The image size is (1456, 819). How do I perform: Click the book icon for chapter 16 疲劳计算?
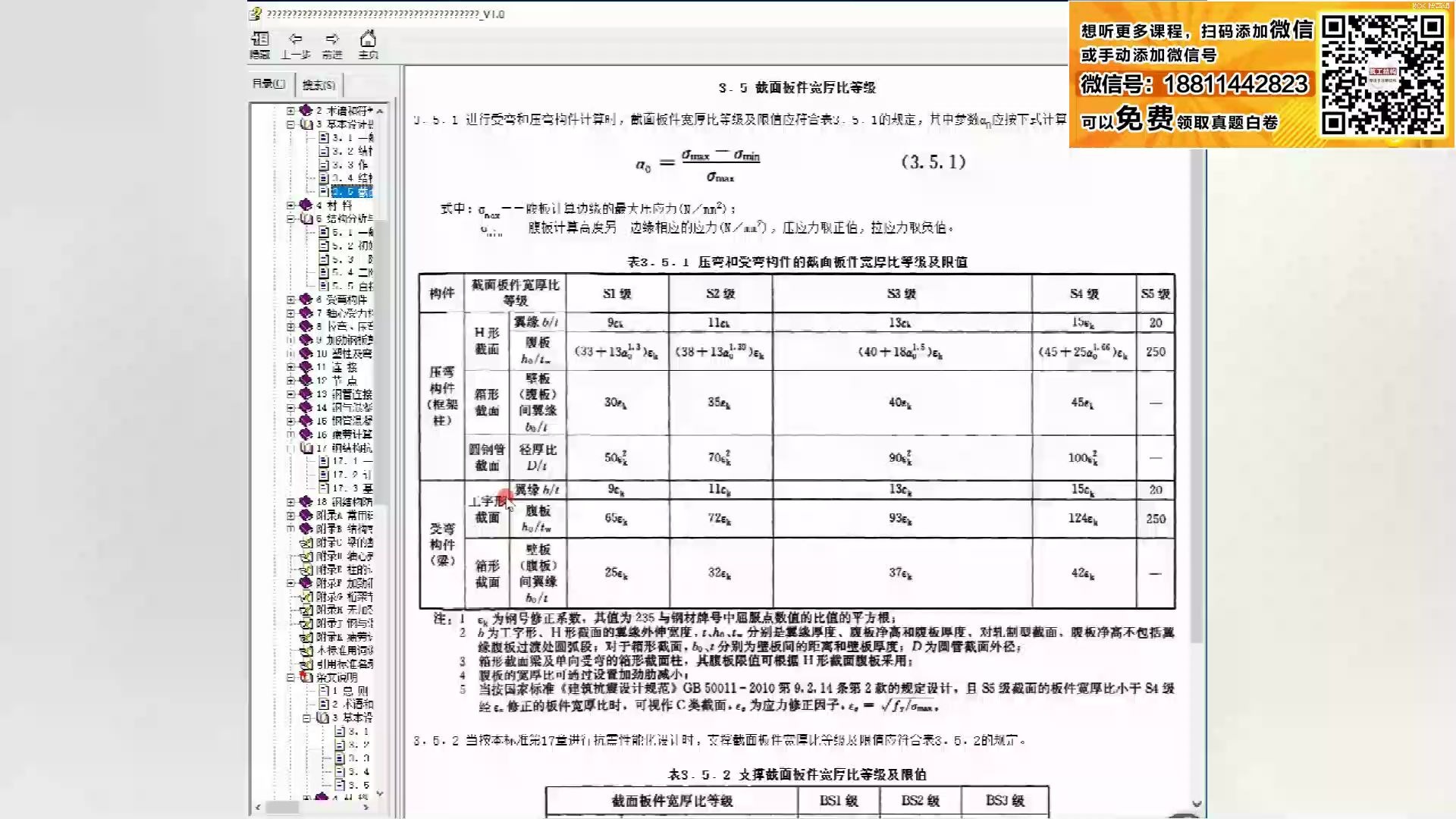point(306,435)
